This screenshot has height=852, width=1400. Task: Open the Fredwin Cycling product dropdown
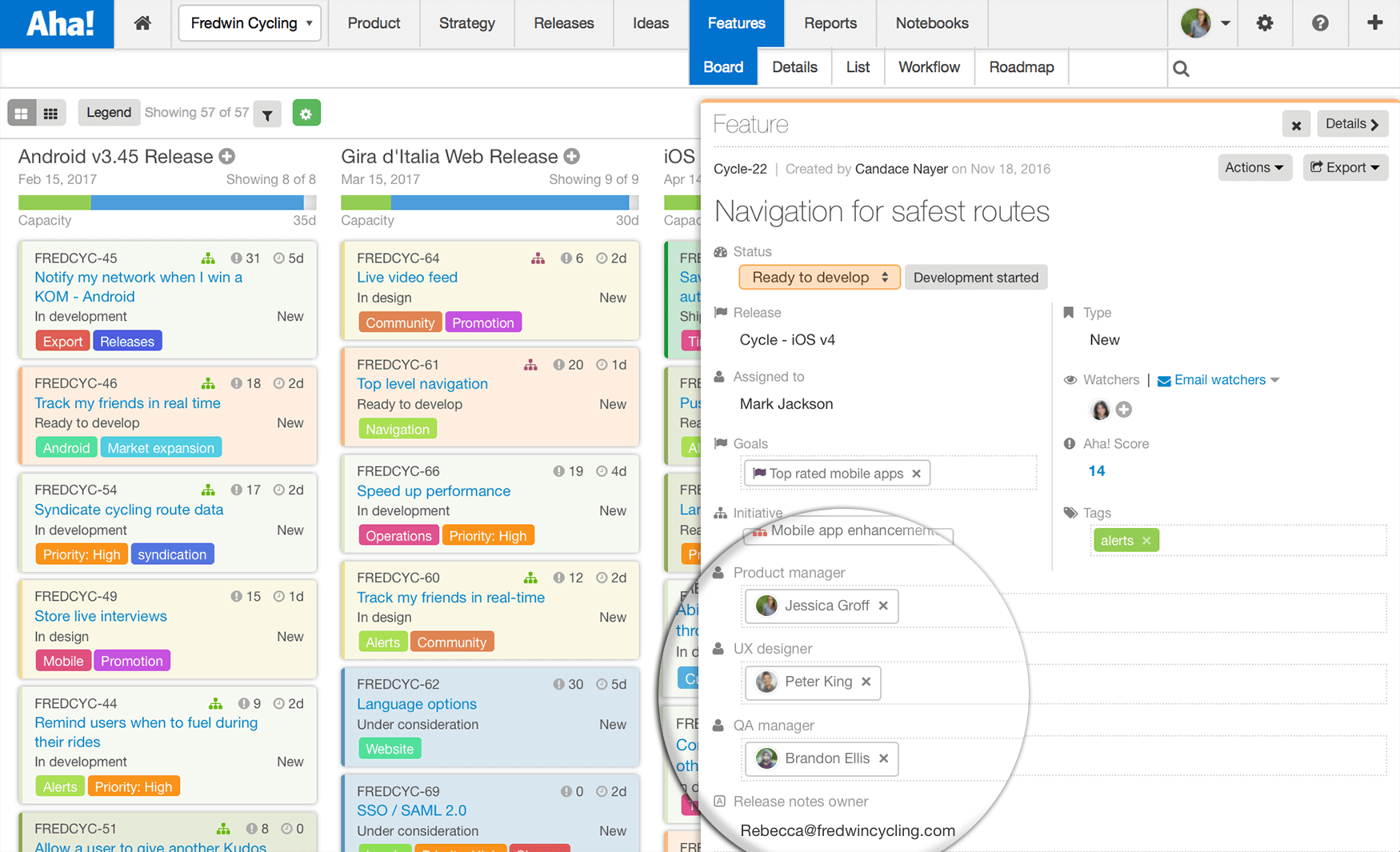click(250, 23)
